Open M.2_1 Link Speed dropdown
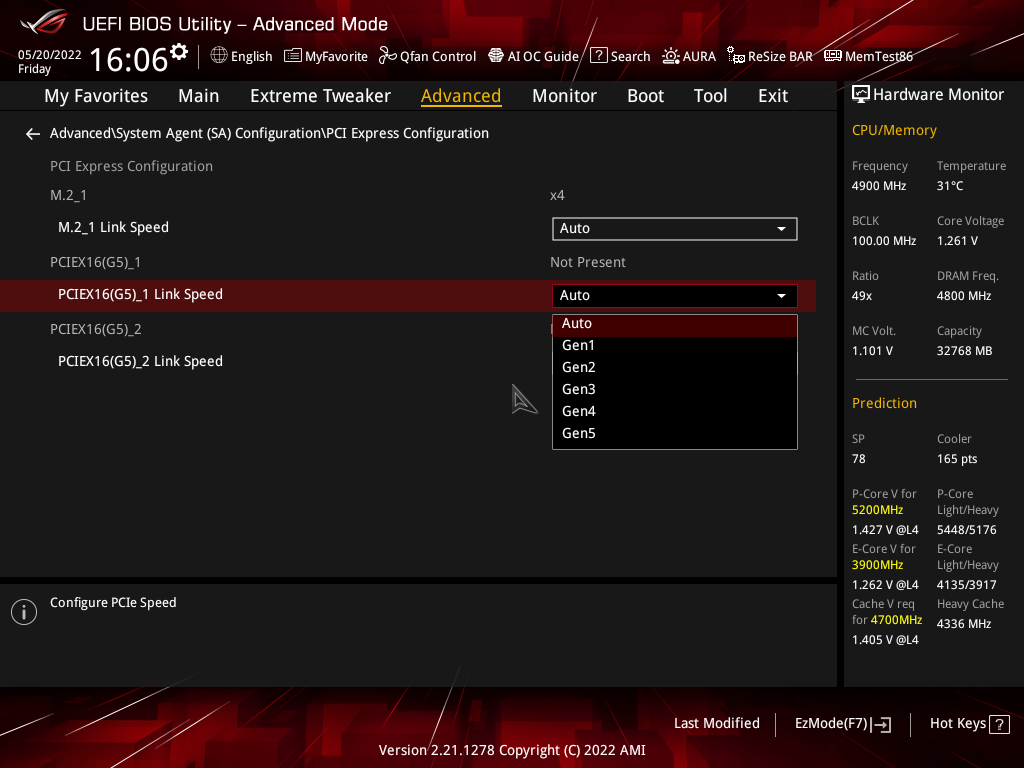Image resolution: width=1024 pixels, height=768 pixels. click(x=675, y=229)
